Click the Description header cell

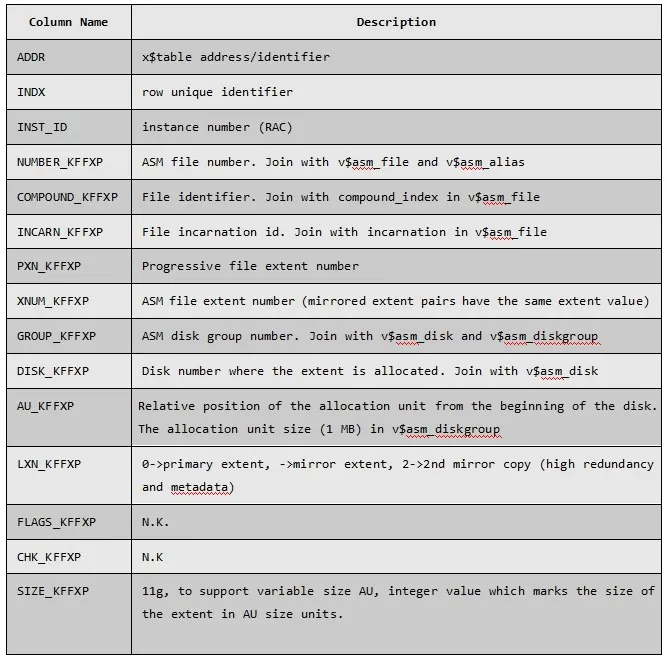tap(396, 22)
